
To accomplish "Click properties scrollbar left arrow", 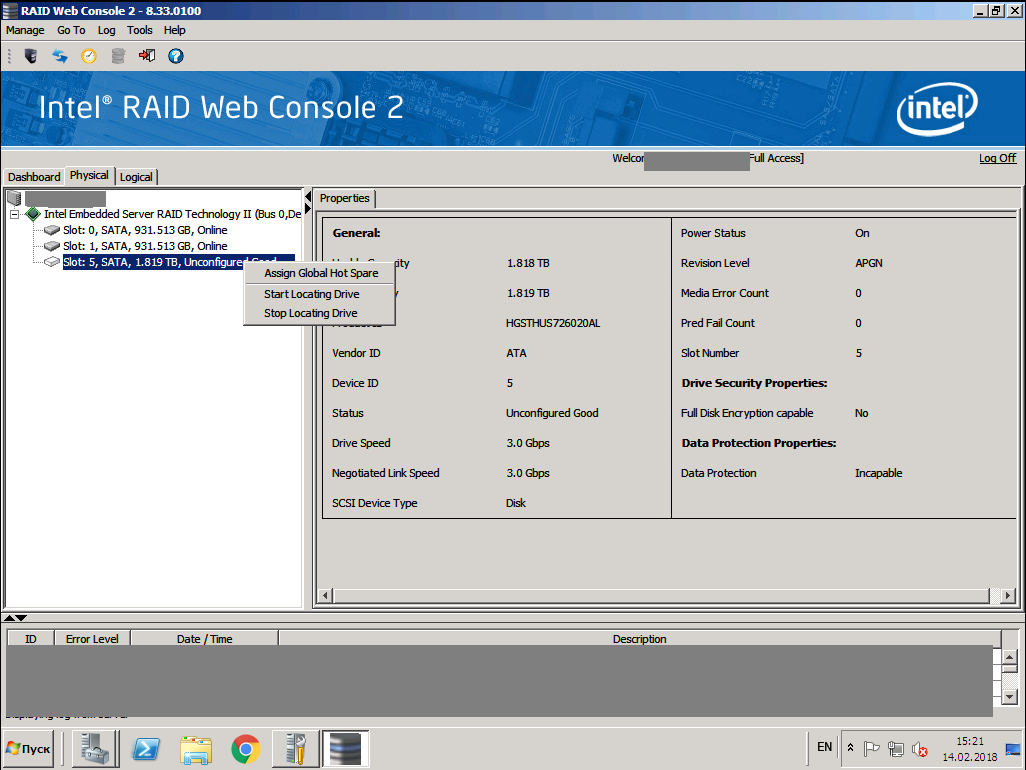I will tap(325, 595).
